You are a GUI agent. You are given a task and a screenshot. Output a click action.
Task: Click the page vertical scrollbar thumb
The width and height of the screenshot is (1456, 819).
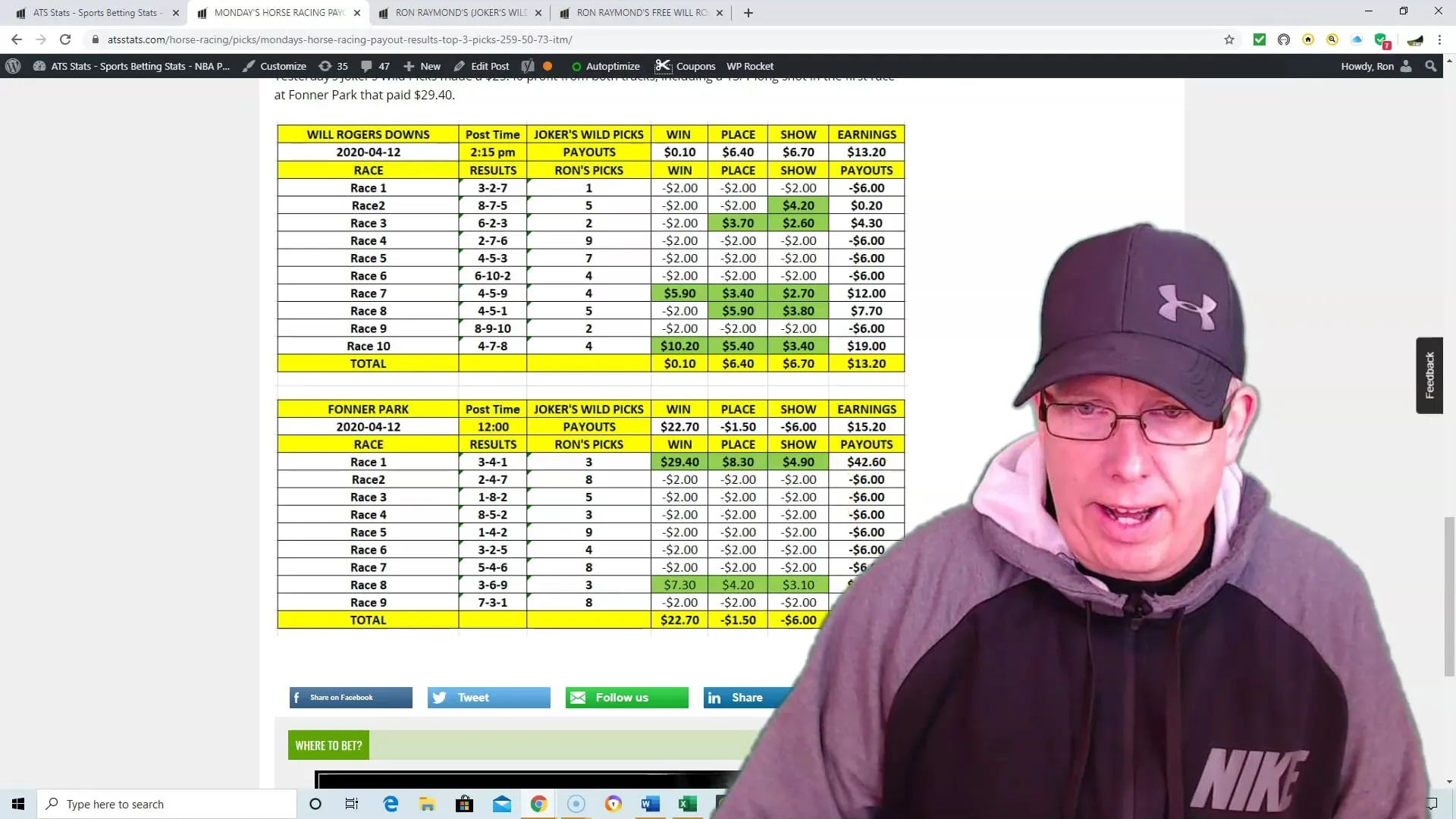(x=1449, y=596)
